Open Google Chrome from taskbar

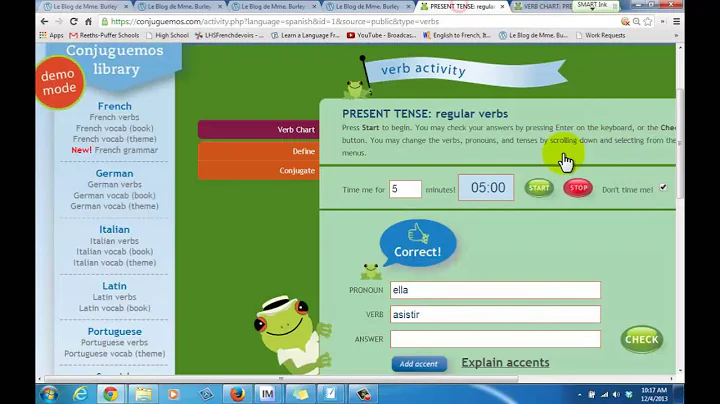coord(110,394)
